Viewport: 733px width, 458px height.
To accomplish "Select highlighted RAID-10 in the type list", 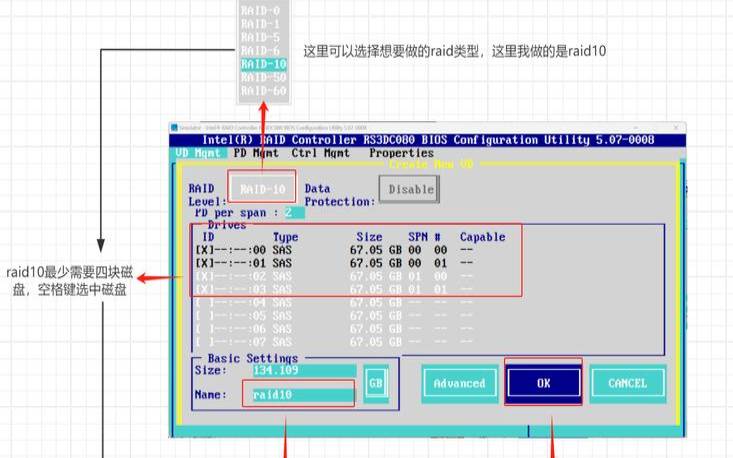I will 264,64.
